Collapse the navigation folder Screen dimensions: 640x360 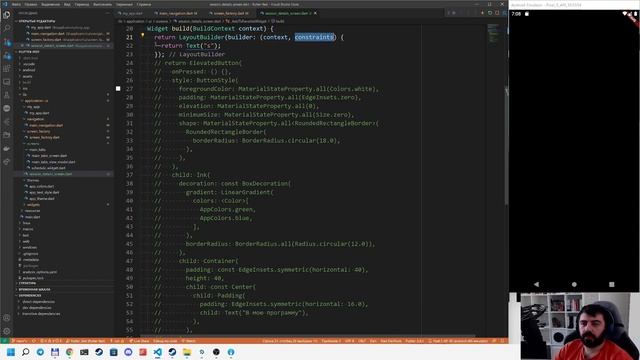pos(35,119)
